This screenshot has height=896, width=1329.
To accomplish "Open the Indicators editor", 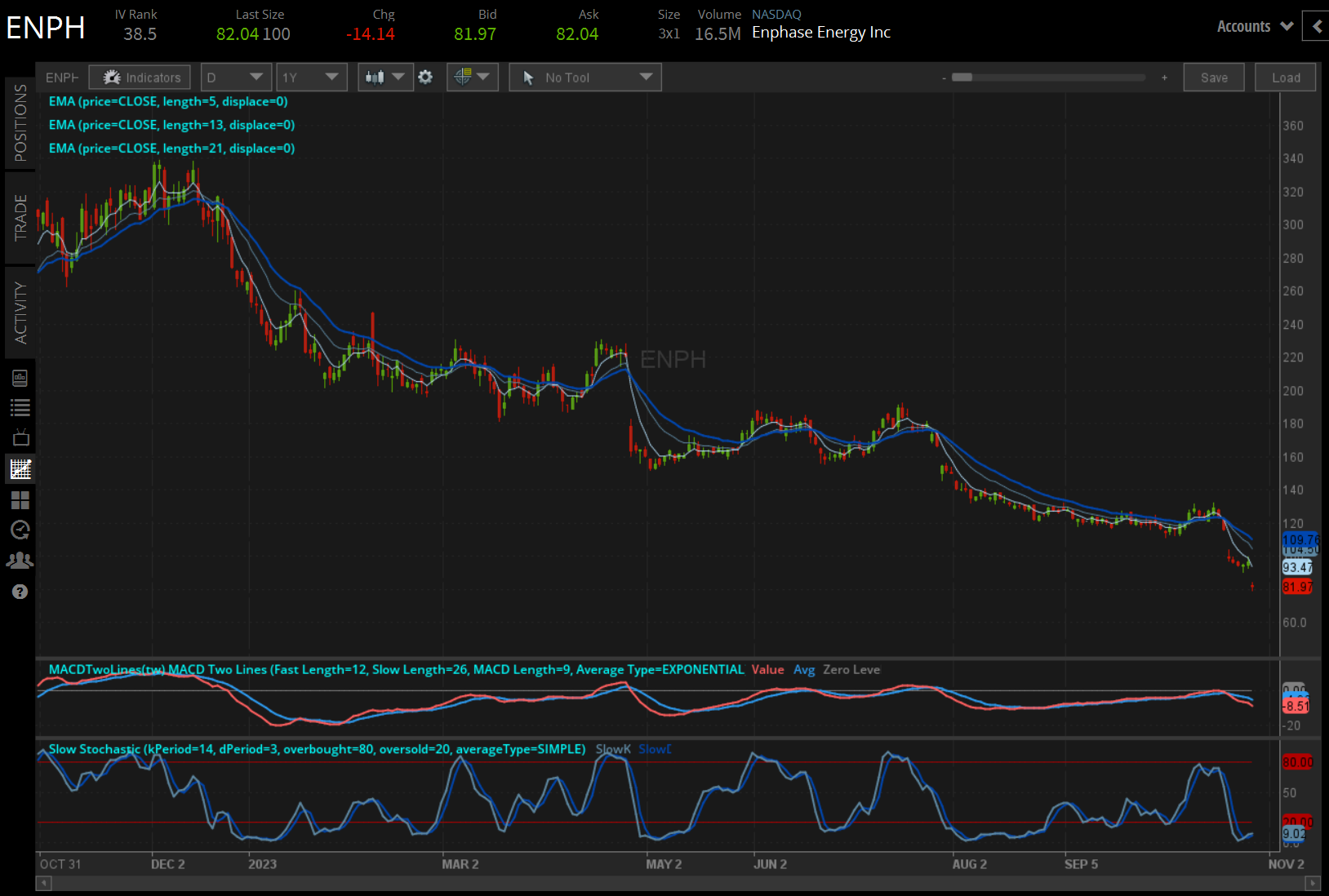I will 139,77.
